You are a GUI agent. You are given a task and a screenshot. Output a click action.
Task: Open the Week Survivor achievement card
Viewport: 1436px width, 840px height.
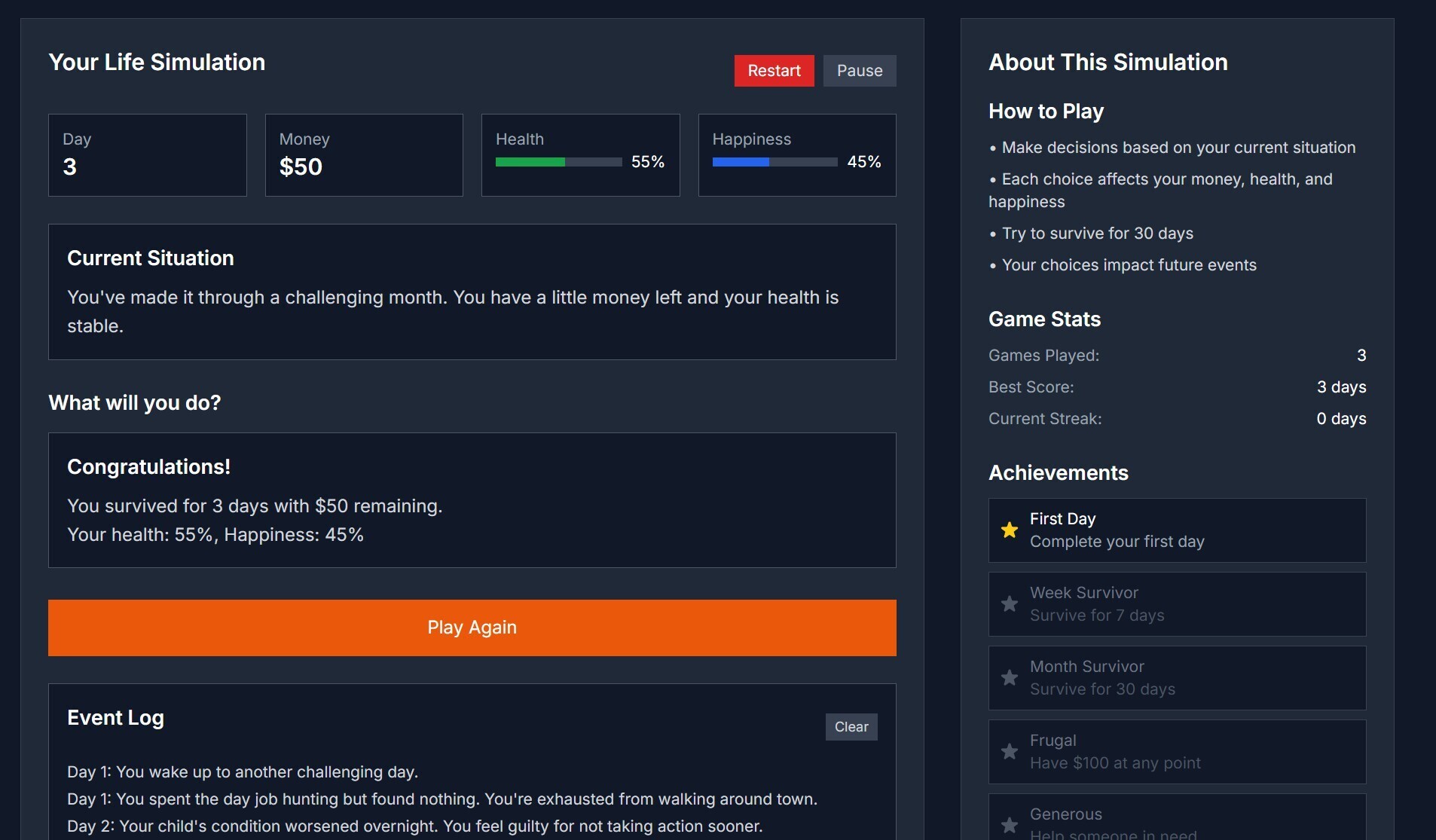coord(1176,604)
